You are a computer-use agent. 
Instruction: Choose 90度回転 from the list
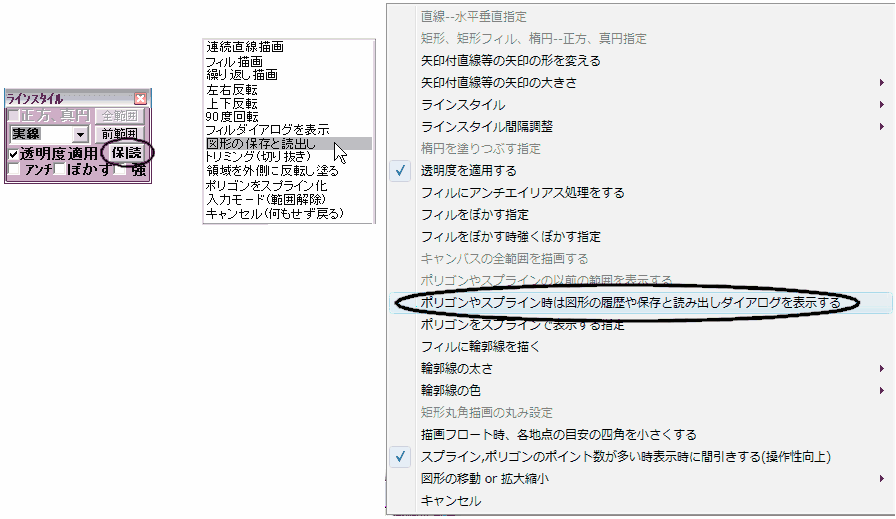point(231,116)
